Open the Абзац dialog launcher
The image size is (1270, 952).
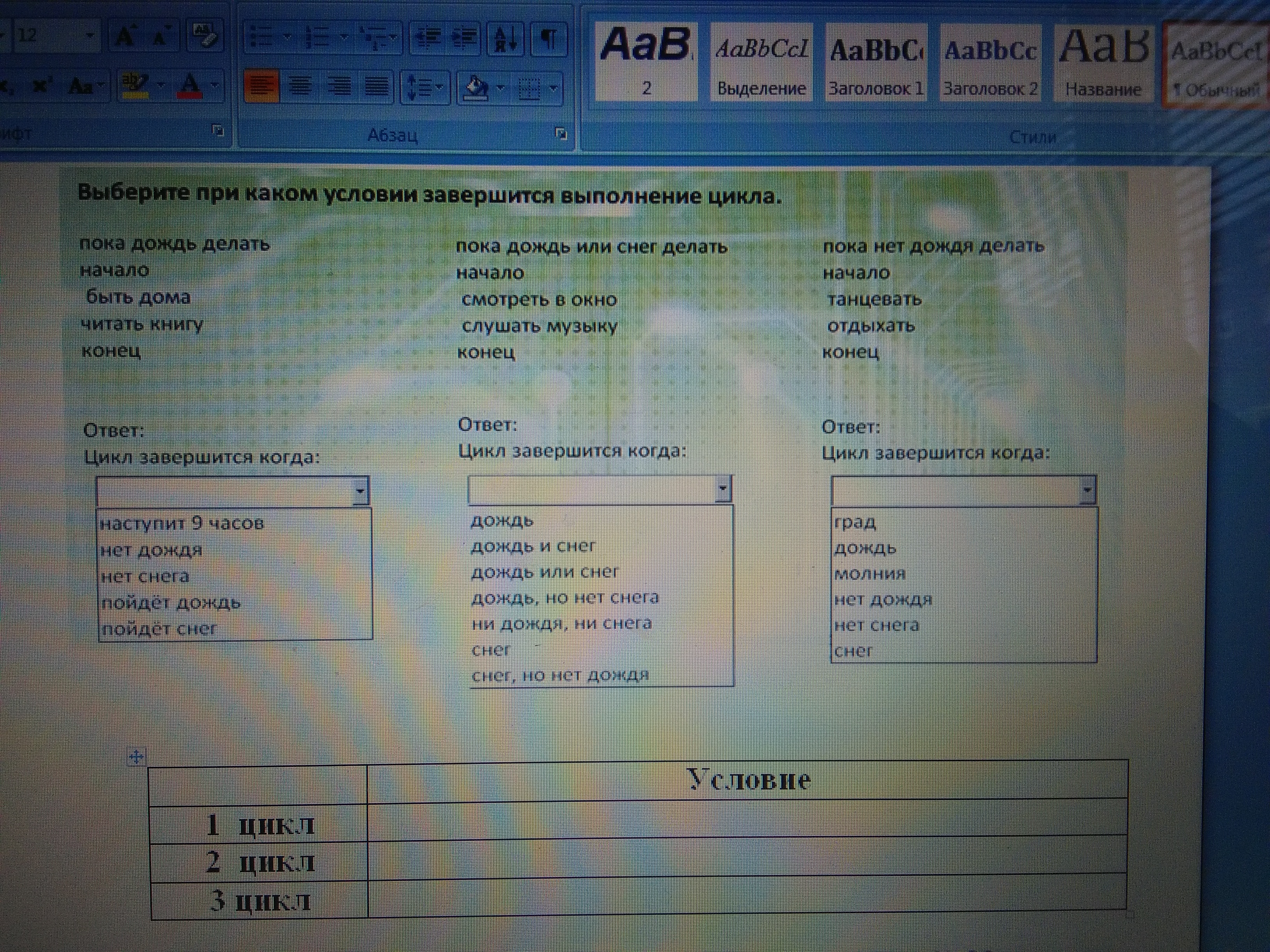click(561, 134)
